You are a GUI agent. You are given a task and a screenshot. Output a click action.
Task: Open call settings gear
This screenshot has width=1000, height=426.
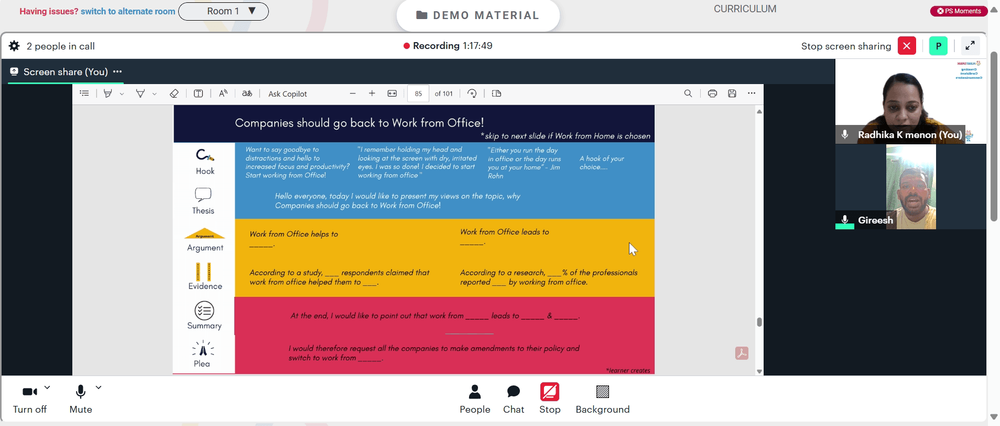pyautogui.click(x=14, y=46)
